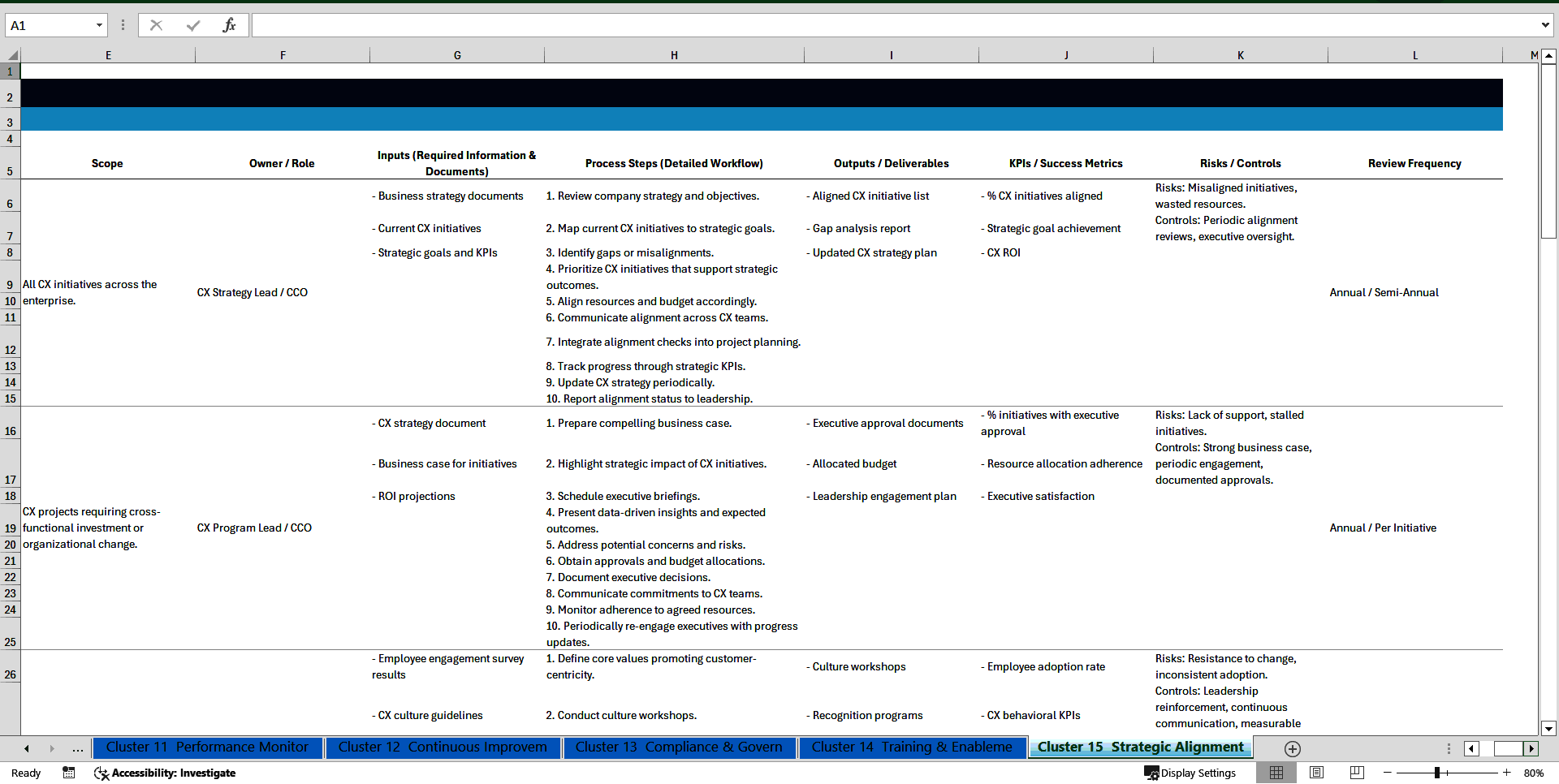Zoom out using the minus button
The height and width of the screenshot is (784, 1559).
(x=1388, y=773)
